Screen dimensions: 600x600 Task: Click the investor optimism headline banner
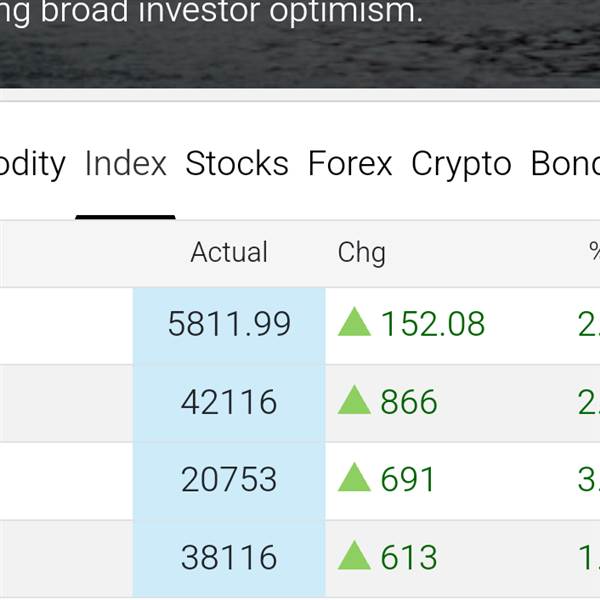click(x=300, y=44)
